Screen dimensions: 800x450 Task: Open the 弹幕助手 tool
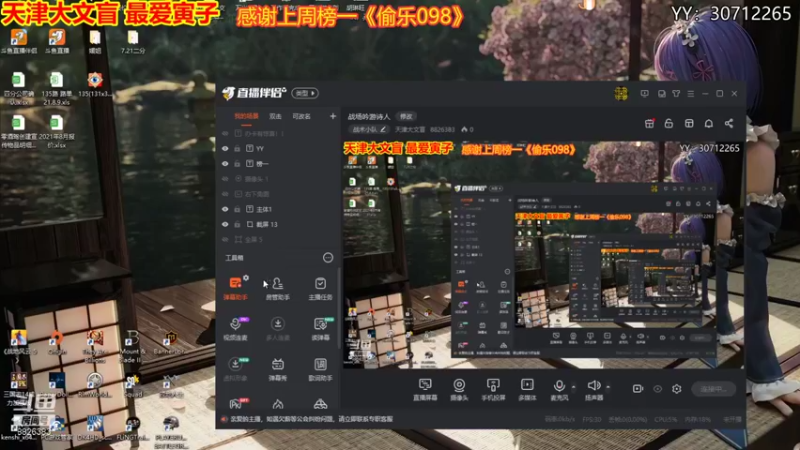pos(235,288)
